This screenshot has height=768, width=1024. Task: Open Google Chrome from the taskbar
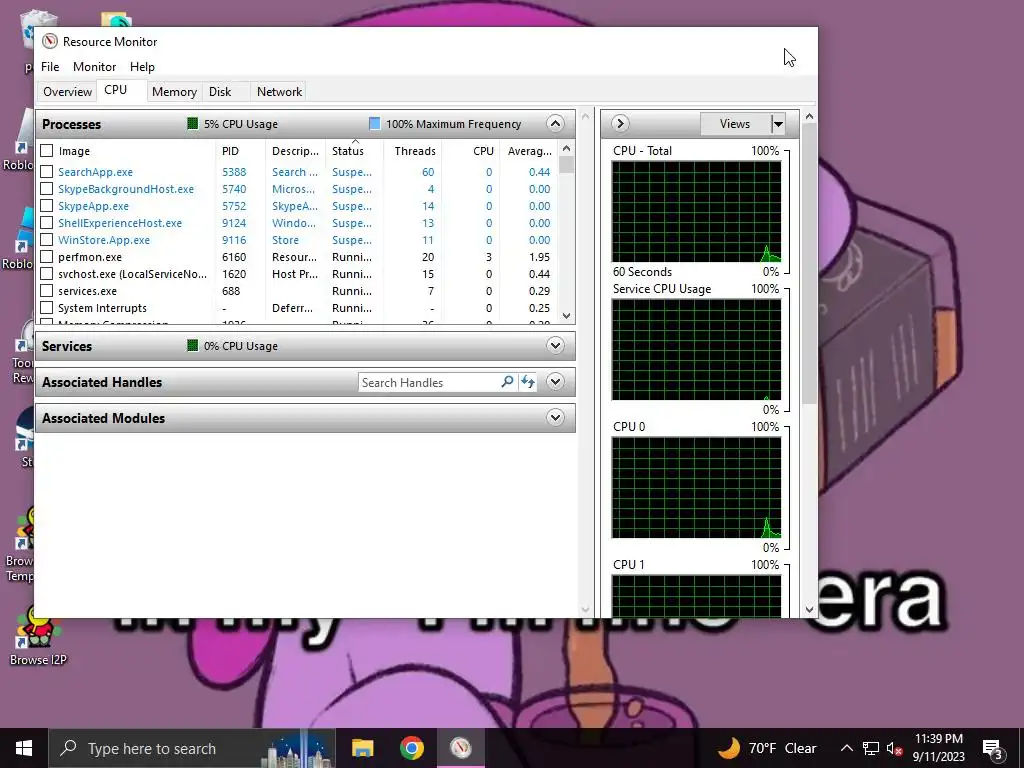[x=412, y=748]
